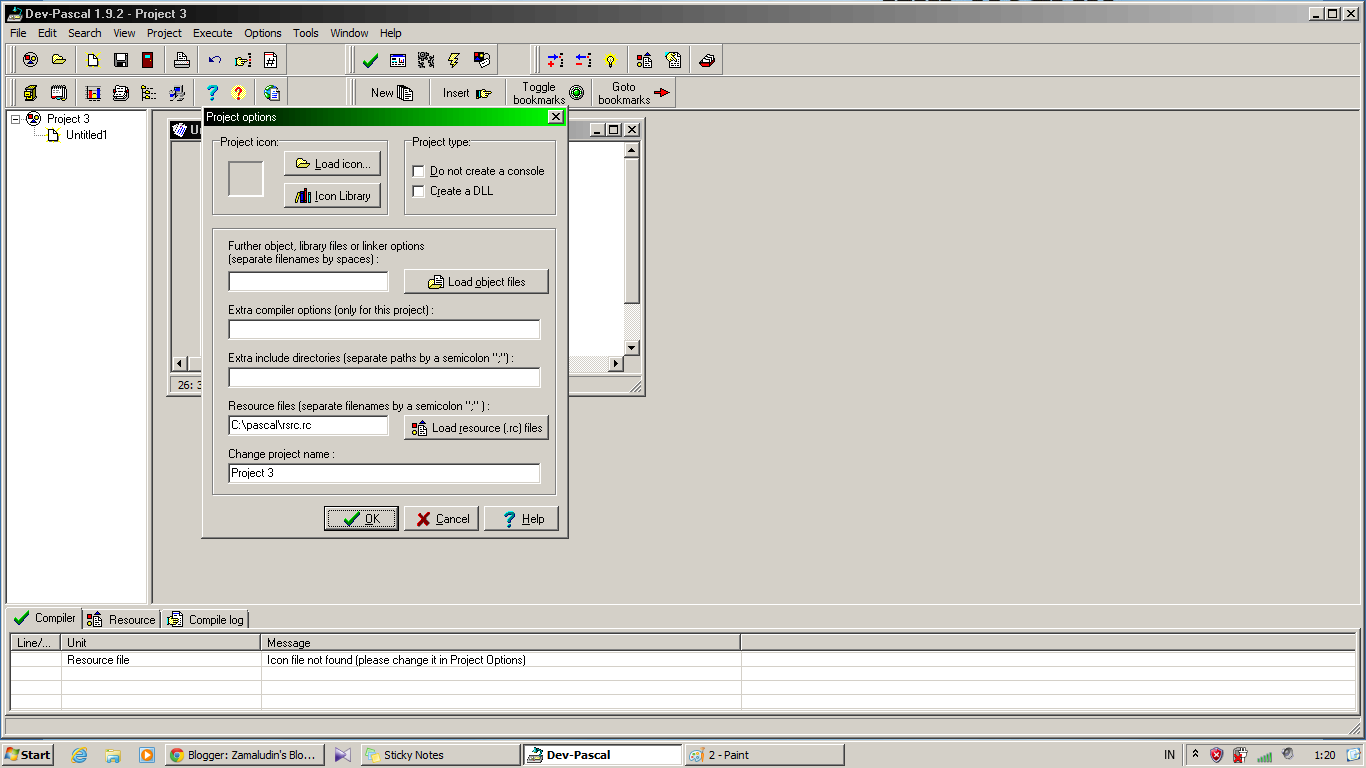Click the blue question mark help icon
1366x768 pixels.
pos(212,93)
